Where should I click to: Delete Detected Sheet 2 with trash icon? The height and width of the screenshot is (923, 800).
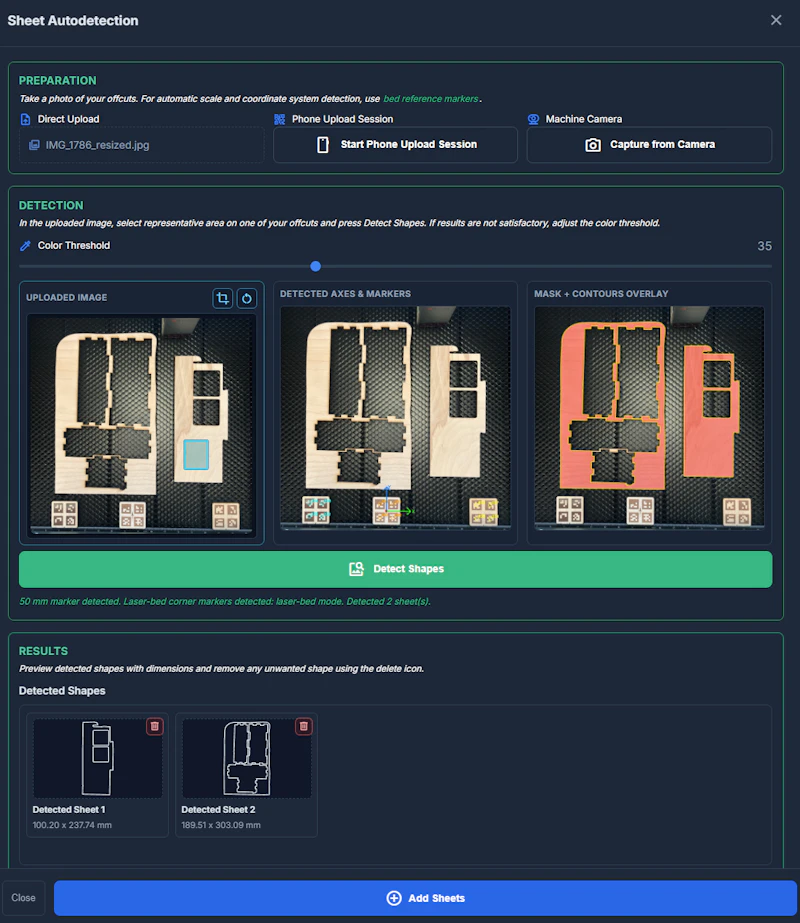point(303,726)
